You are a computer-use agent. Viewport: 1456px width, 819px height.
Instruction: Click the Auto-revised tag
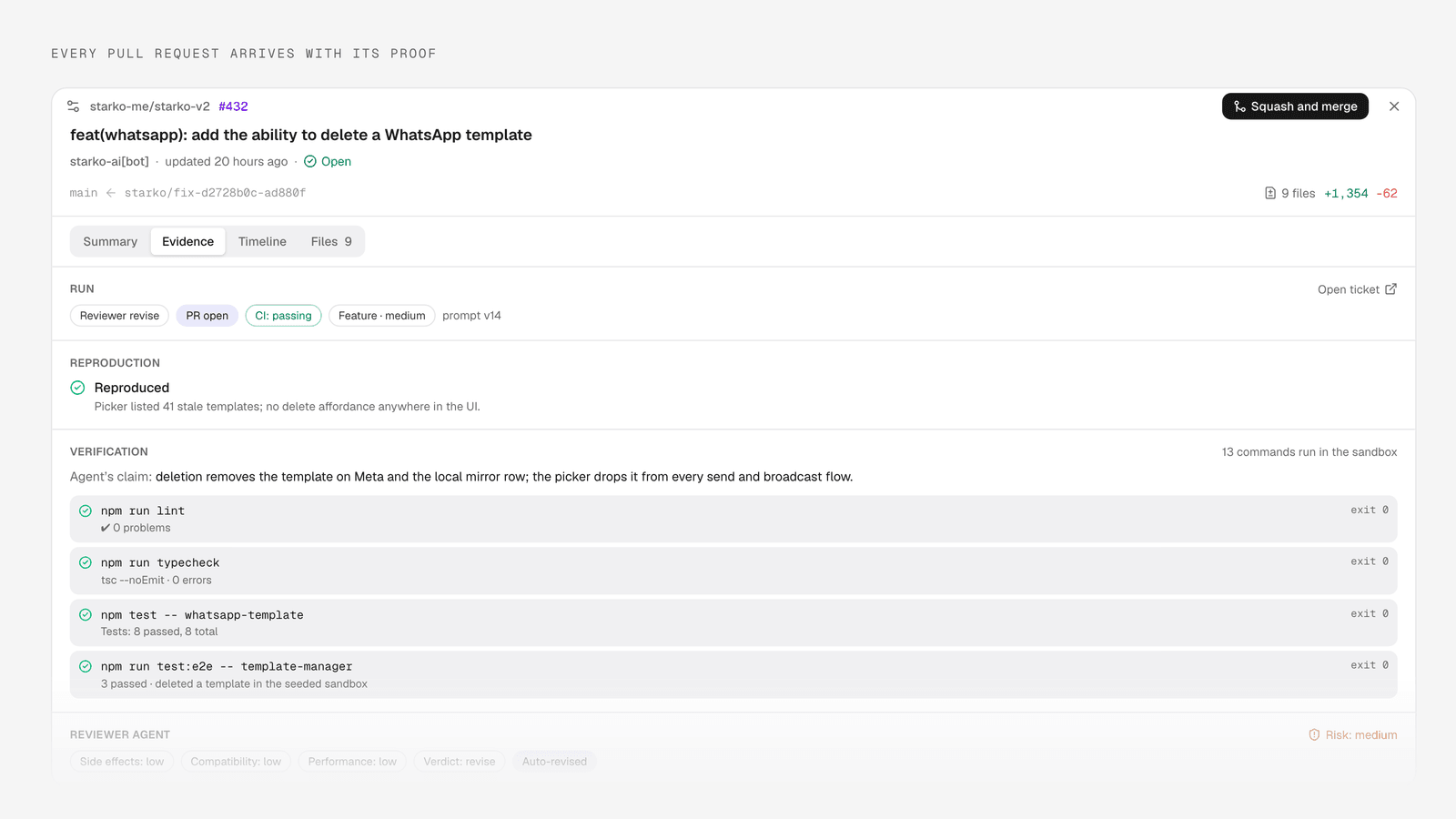(554, 762)
